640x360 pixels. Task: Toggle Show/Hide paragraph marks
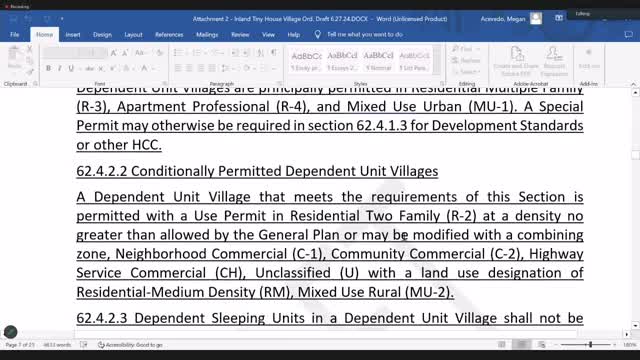pyautogui.click(x=274, y=53)
